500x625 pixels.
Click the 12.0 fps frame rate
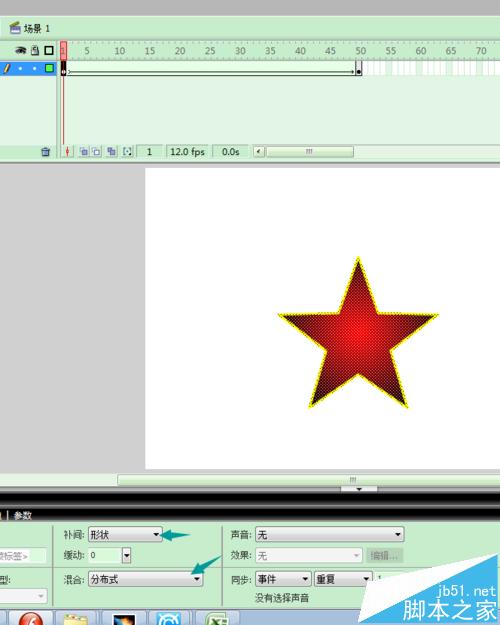click(187, 151)
